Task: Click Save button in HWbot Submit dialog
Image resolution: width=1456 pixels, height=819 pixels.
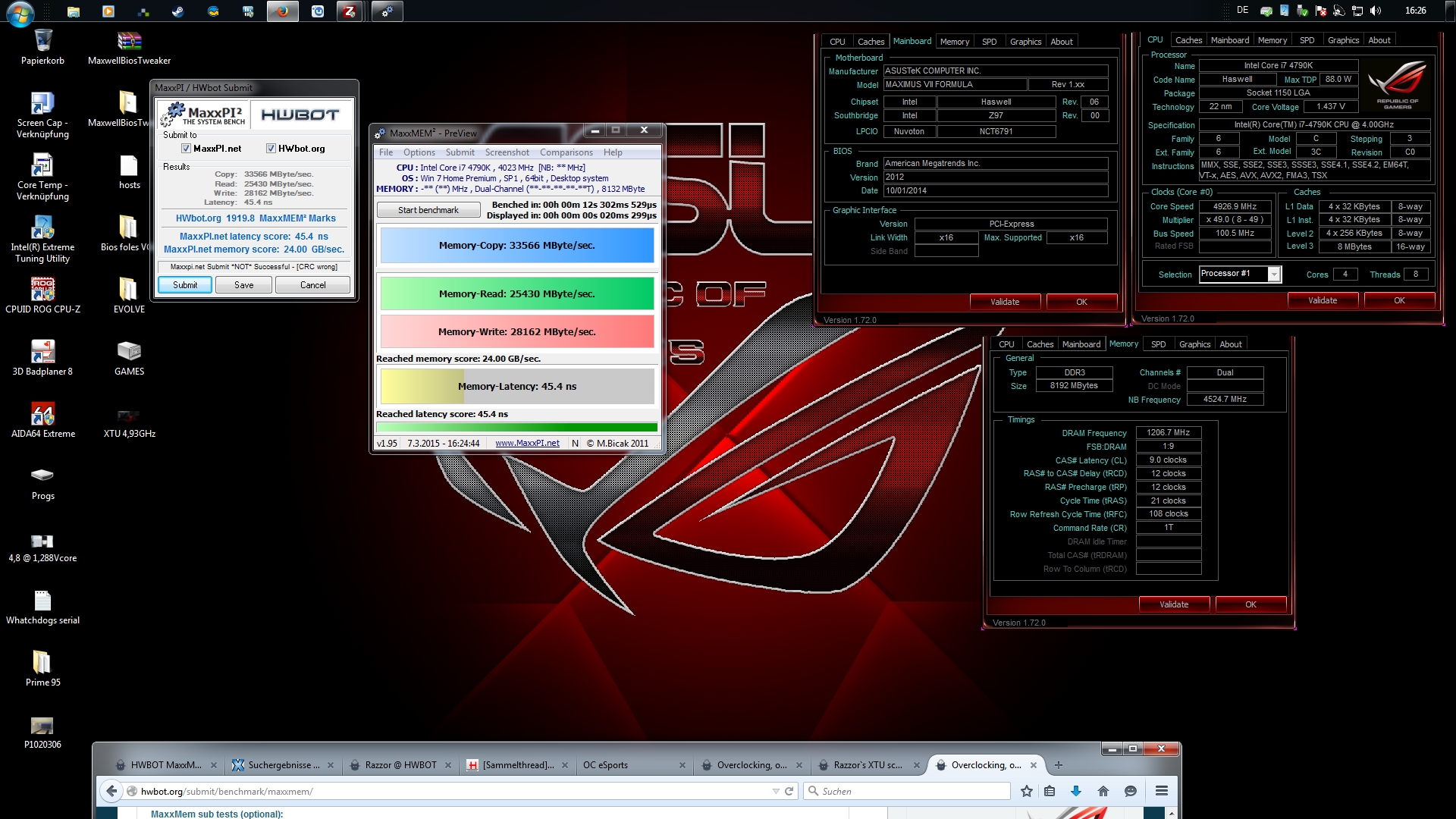Action: click(x=244, y=285)
